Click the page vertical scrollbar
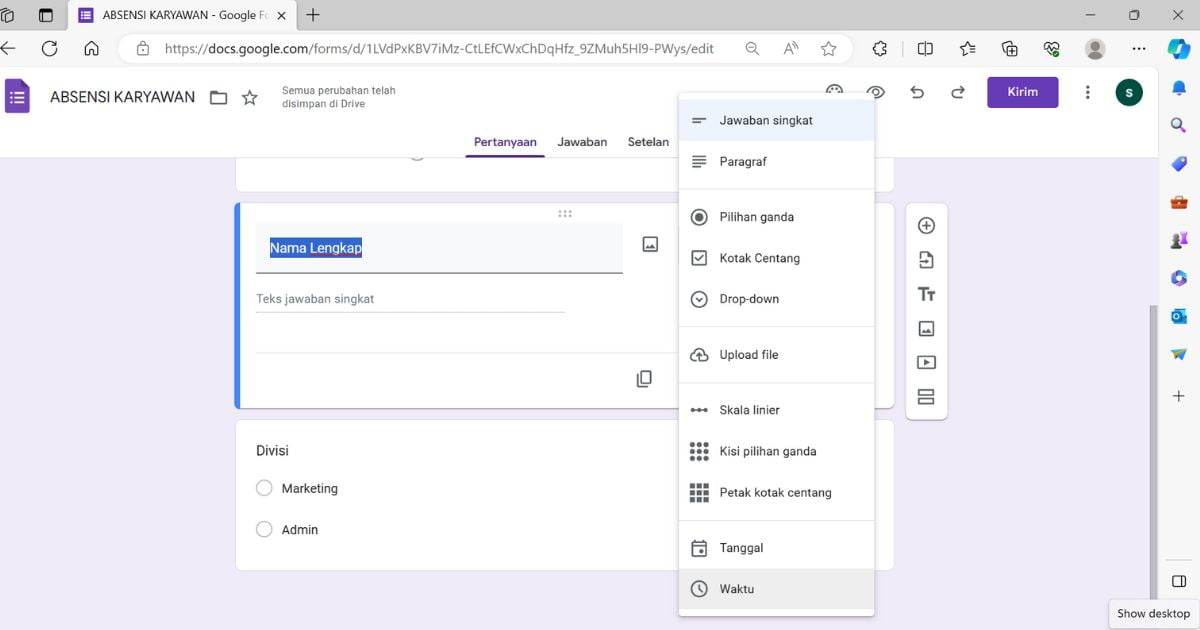 point(1152,450)
